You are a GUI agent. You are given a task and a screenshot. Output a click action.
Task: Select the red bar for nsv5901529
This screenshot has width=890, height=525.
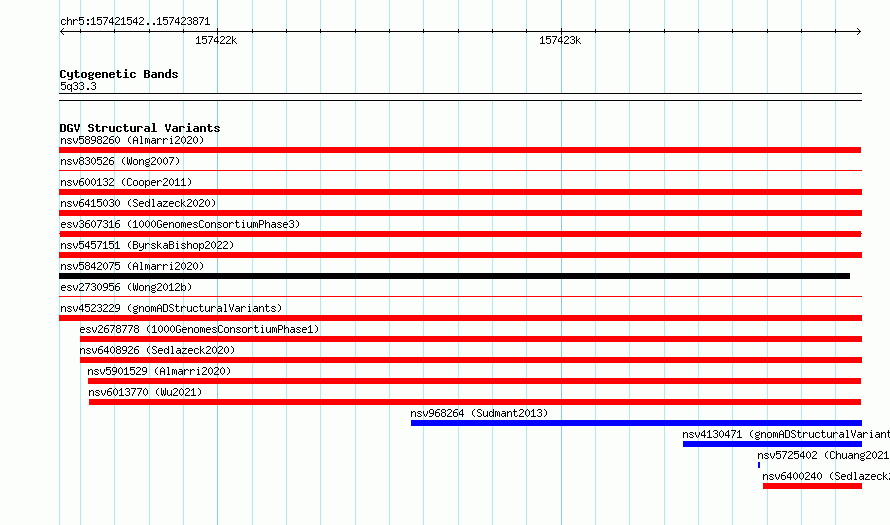click(475, 381)
